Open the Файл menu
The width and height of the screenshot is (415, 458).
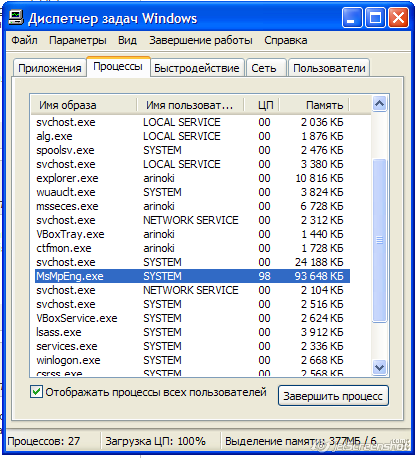(x=24, y=40)
